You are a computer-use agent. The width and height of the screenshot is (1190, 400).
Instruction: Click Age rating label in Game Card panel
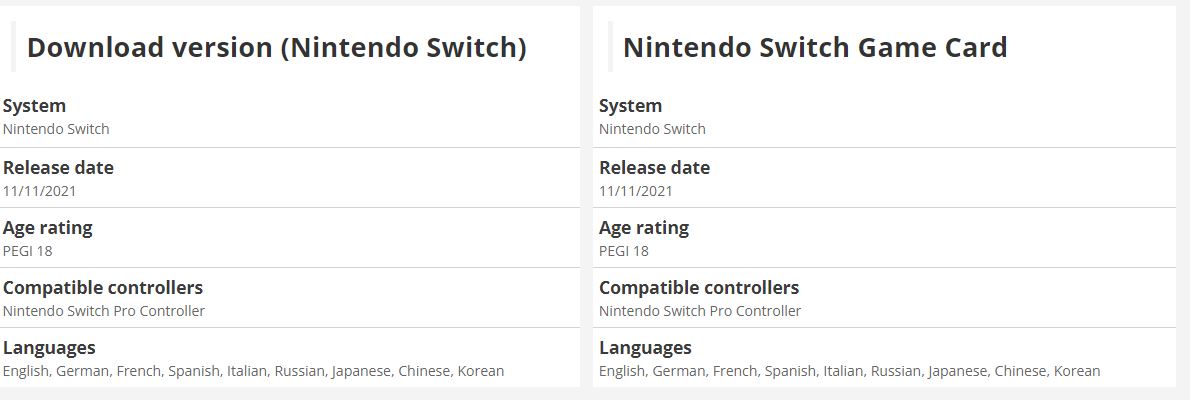644,228
